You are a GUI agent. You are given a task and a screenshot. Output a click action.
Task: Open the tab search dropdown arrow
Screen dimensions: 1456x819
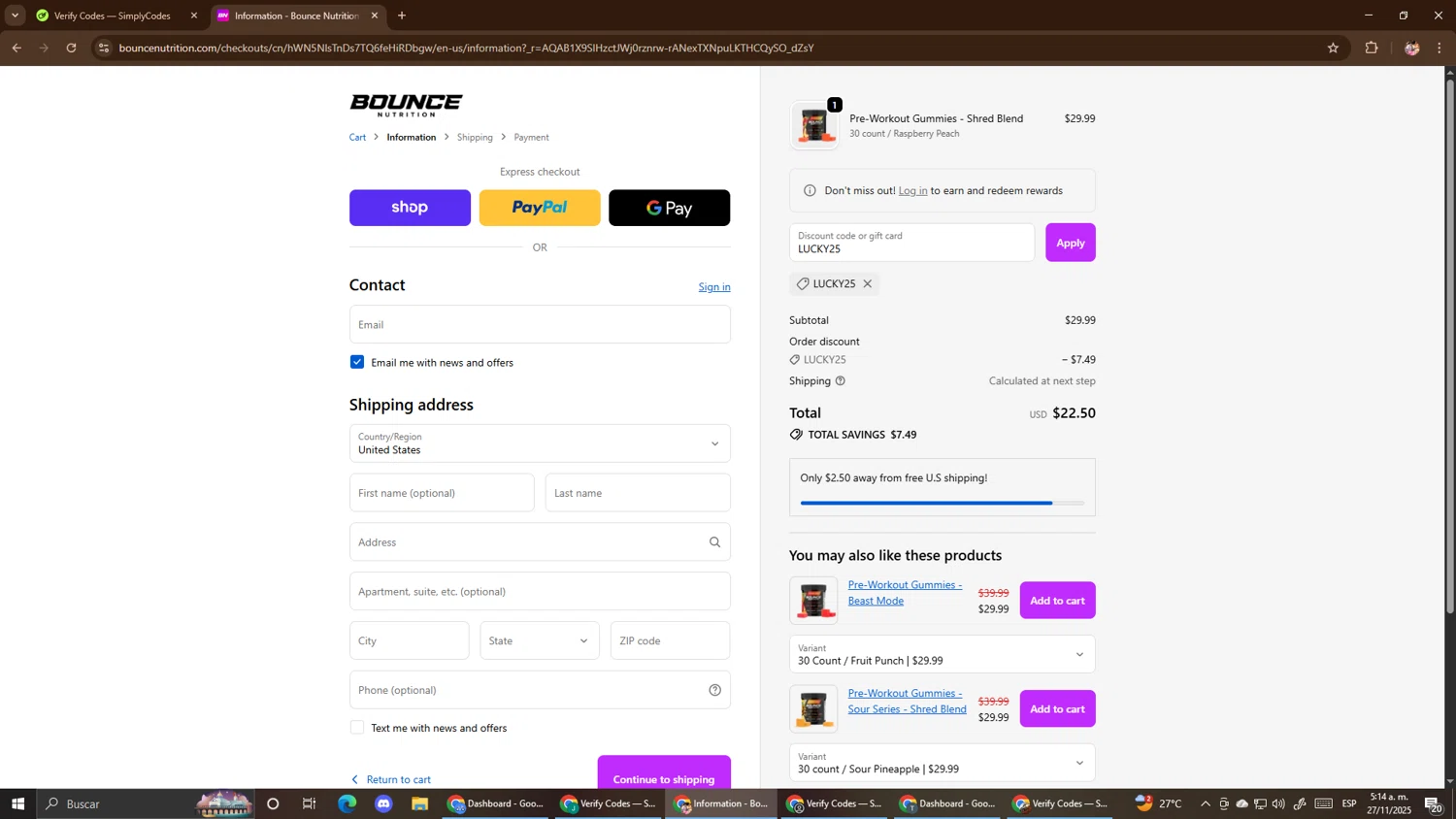(15, 16)
